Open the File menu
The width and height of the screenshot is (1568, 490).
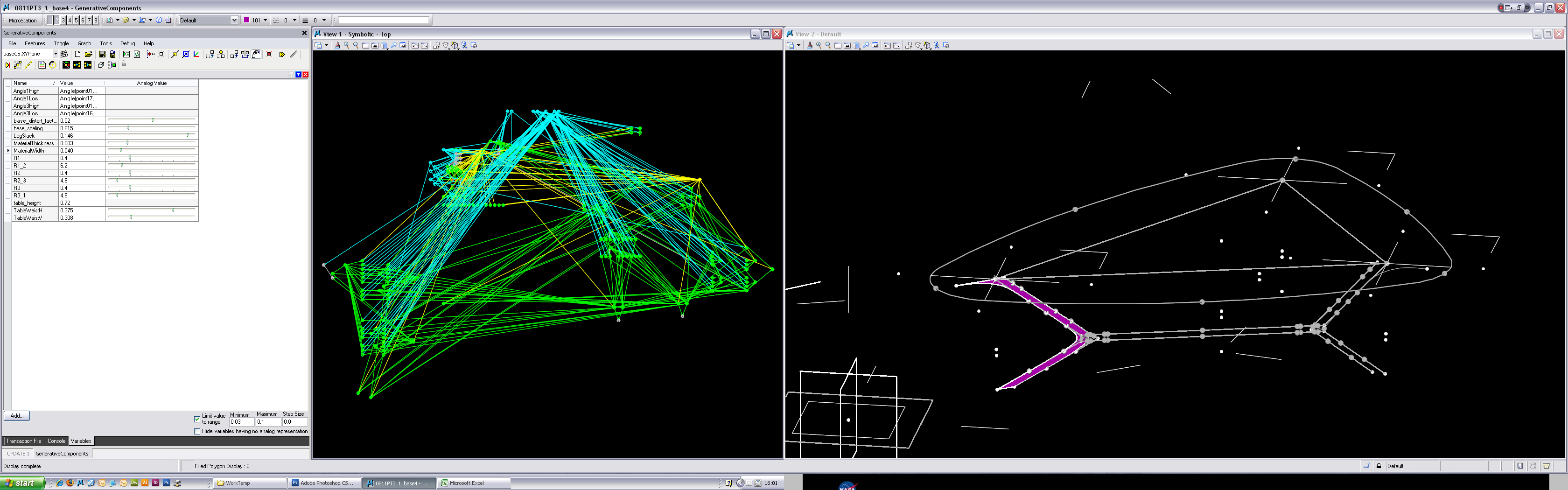pos(12,43)
